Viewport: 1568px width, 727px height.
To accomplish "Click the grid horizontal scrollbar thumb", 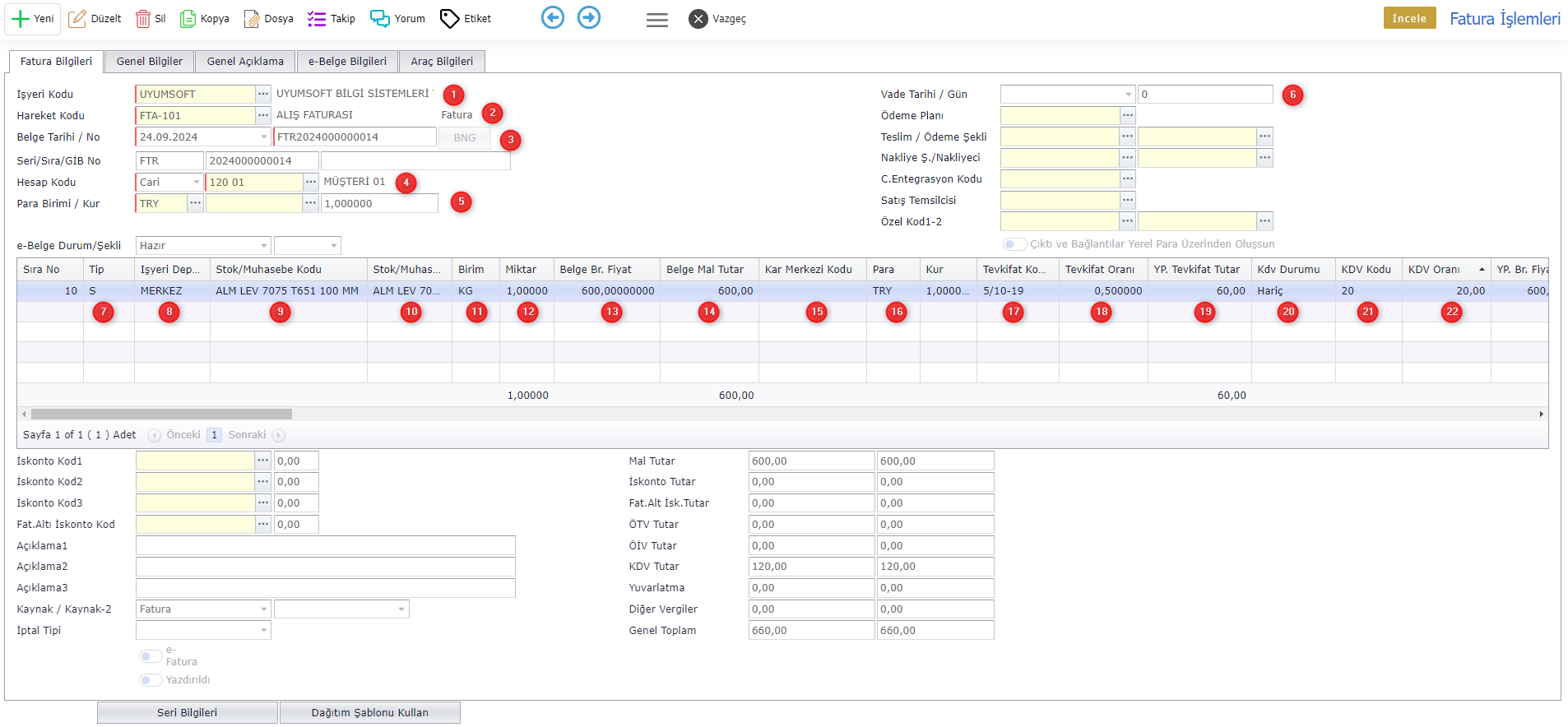I will tap(161, 414).
